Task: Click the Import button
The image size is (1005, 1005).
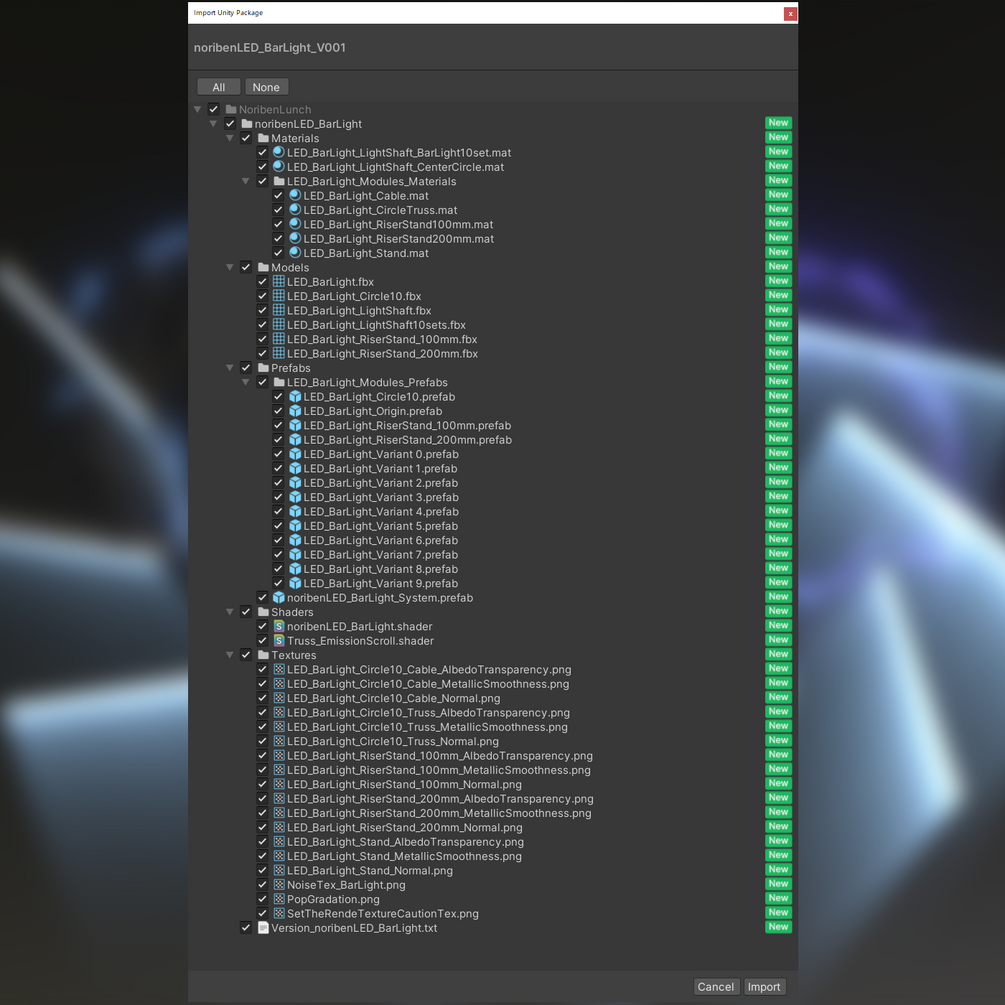Action: [x=764, y=987]
